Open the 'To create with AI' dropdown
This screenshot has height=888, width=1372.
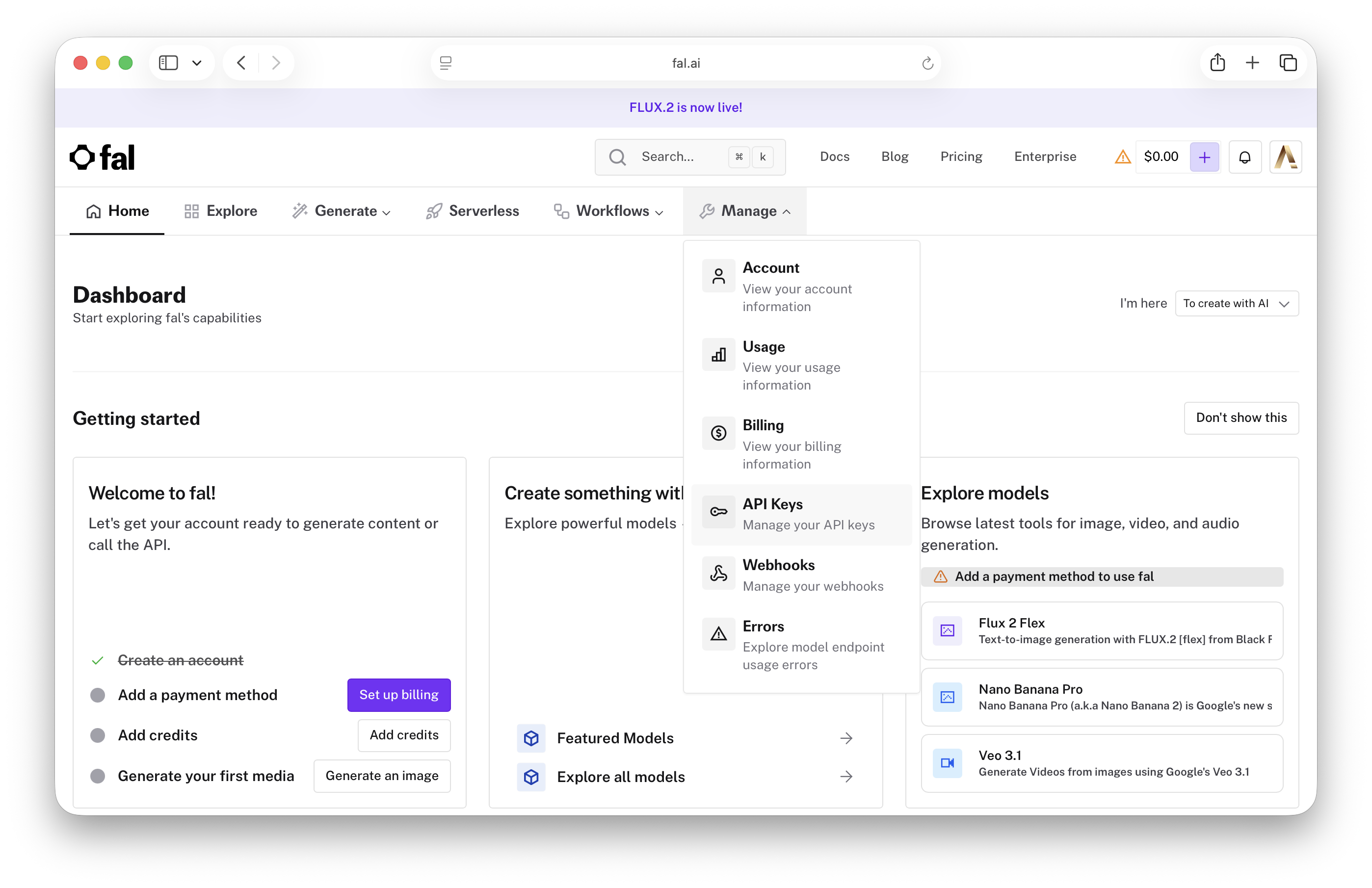[x=1237, y=304]
